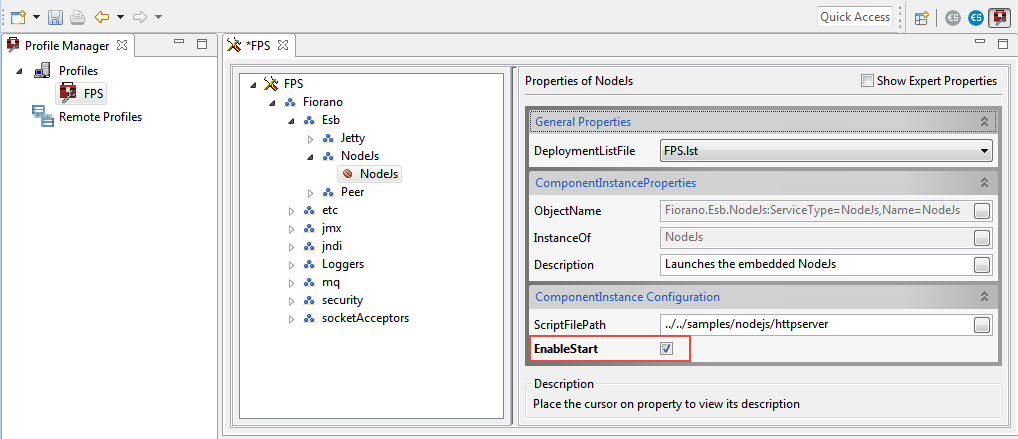Image resolution: width=1018 pixels, height=439 pixels.
Task: Open the DeploymentListFile dropdown
Action: [x=984, y=151]
